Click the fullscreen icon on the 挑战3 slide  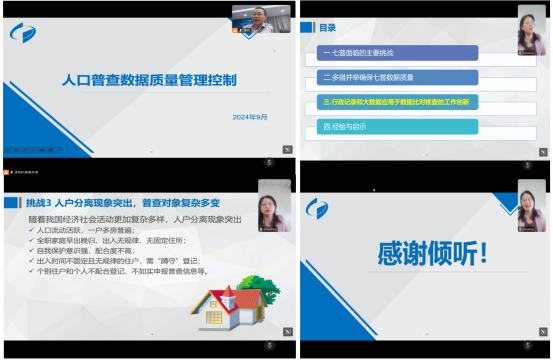click(288, 332)
